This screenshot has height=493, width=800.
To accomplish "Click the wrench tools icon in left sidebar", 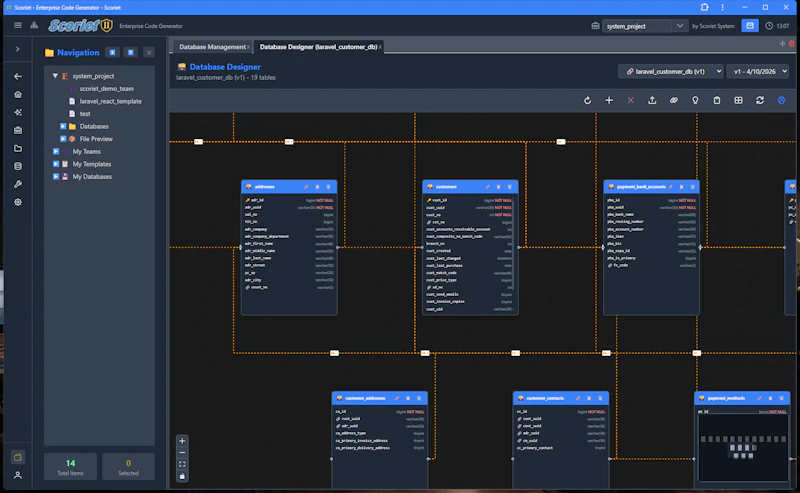I will point(18,184).
